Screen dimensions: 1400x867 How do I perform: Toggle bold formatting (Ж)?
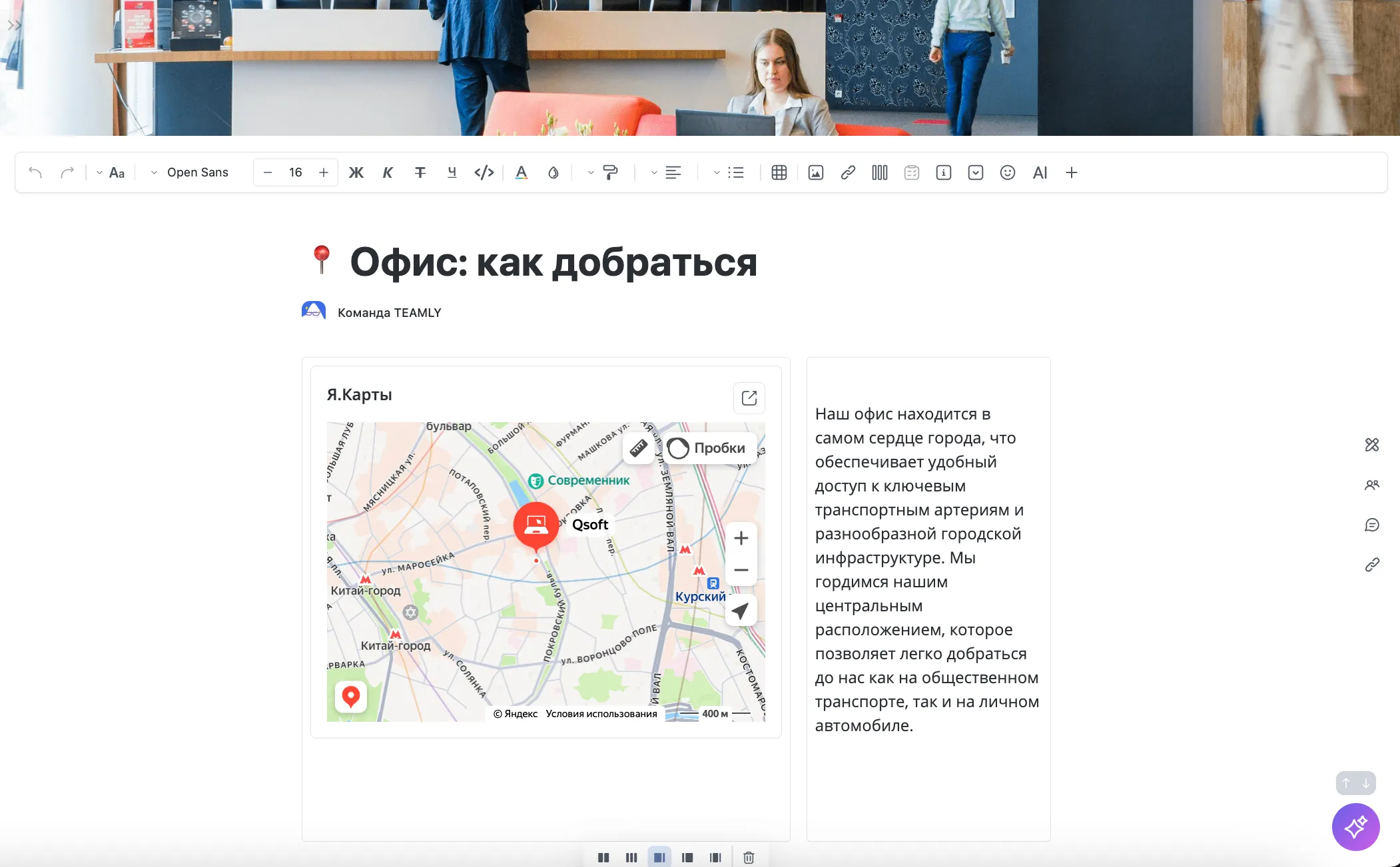356,173
